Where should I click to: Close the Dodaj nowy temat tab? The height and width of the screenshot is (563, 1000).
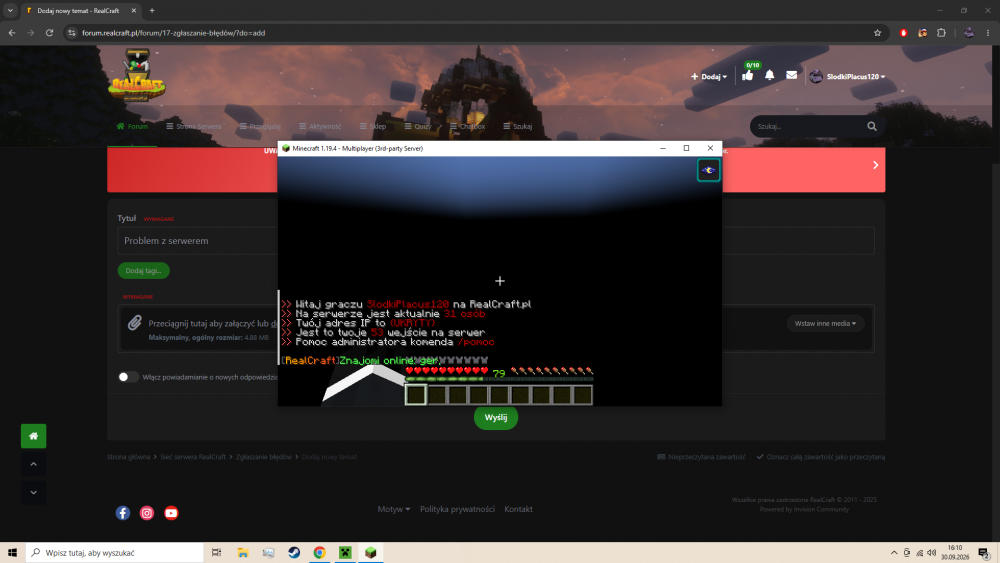[133, 10]
